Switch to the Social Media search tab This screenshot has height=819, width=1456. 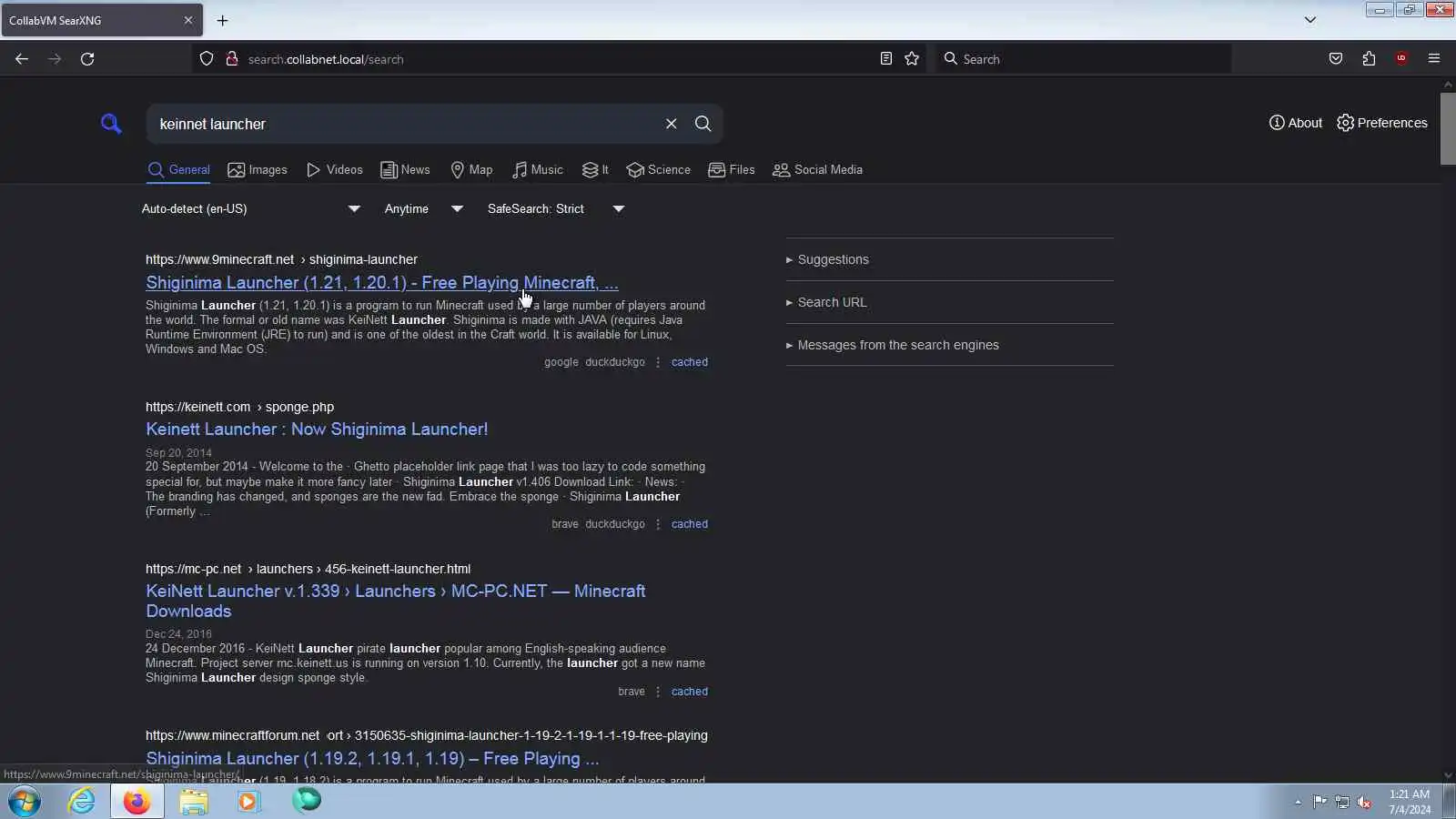[817, 170]
